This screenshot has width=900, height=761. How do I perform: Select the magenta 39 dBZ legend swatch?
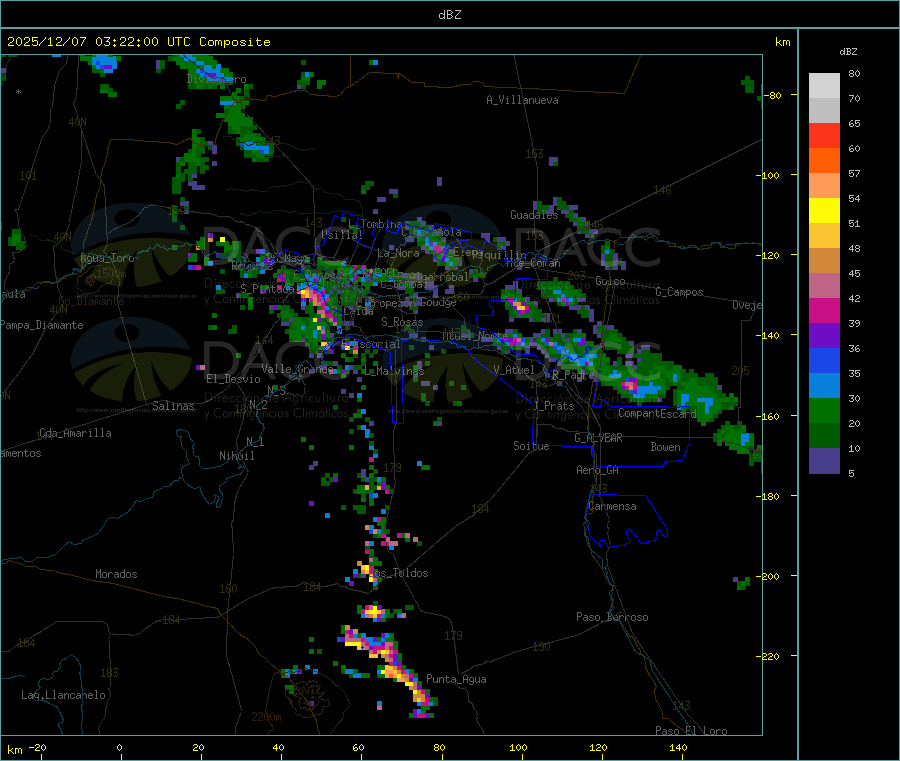pos(824,310)
